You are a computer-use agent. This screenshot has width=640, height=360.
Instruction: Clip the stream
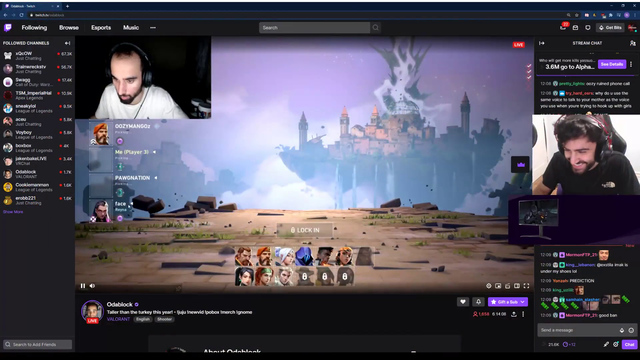pyautogui.click(x=507, y=286)
